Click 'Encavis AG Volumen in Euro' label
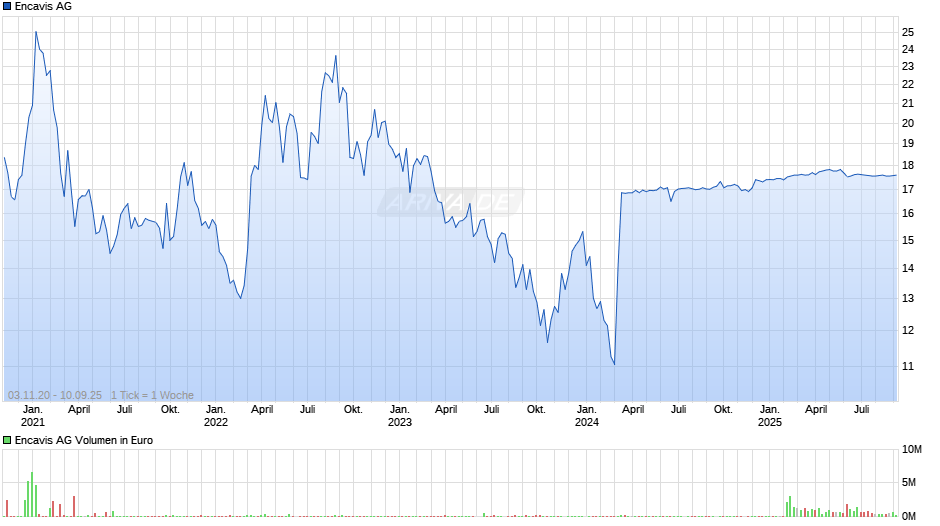 84,440
